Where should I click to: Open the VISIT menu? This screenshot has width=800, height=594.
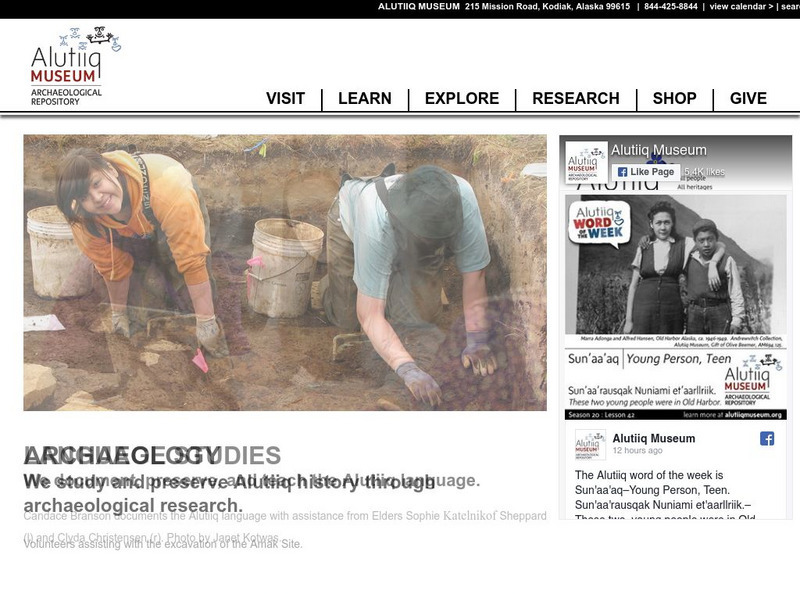pyautogui.click(x=284, y=99)
